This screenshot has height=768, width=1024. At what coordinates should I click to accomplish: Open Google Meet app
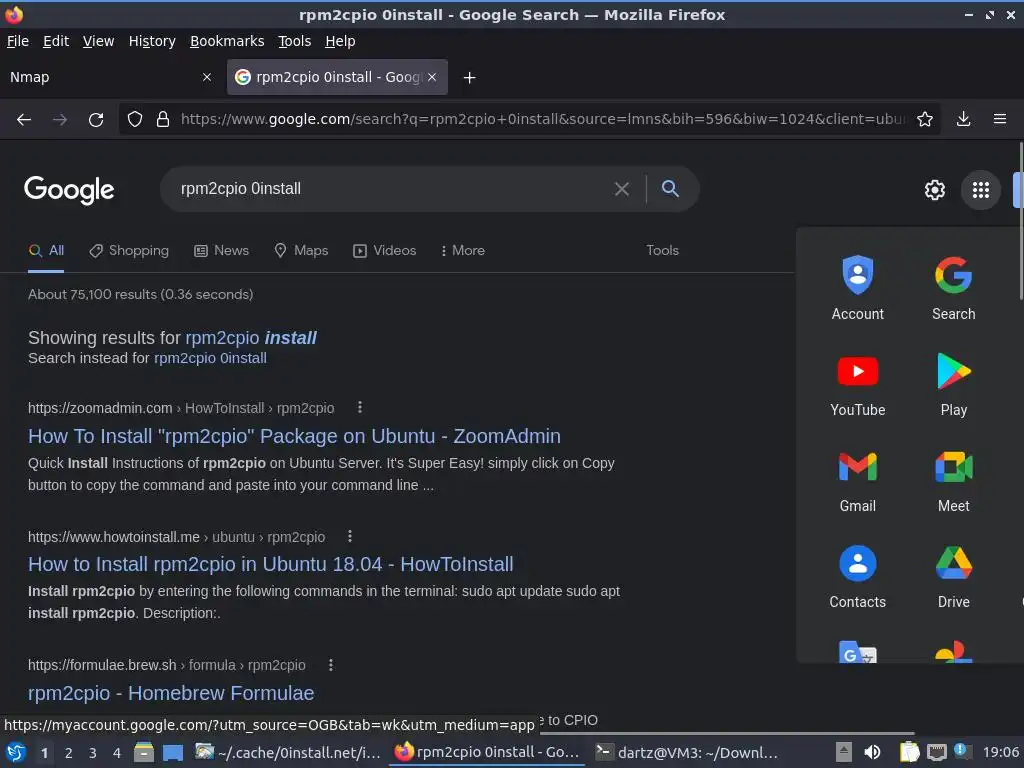point(953,481)
